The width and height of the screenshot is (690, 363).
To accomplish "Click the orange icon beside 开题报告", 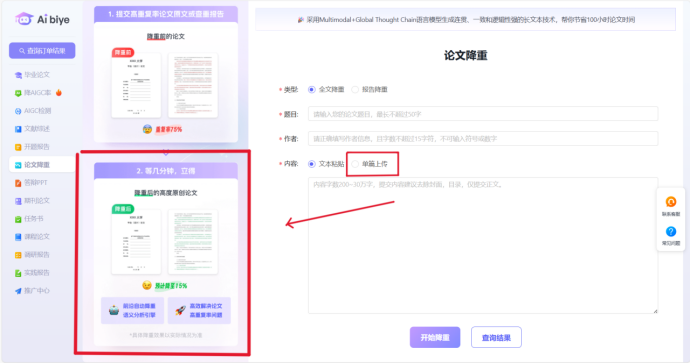I will (18, 147).
